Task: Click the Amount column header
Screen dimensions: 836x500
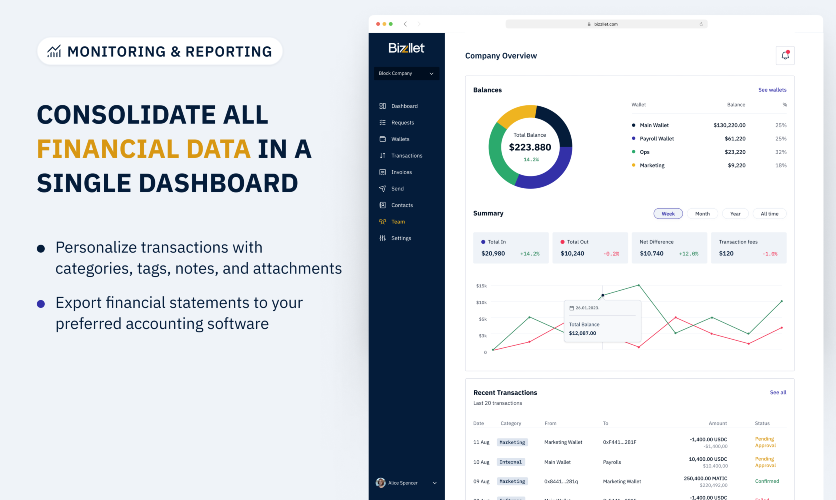Action: tap(718, 423)
